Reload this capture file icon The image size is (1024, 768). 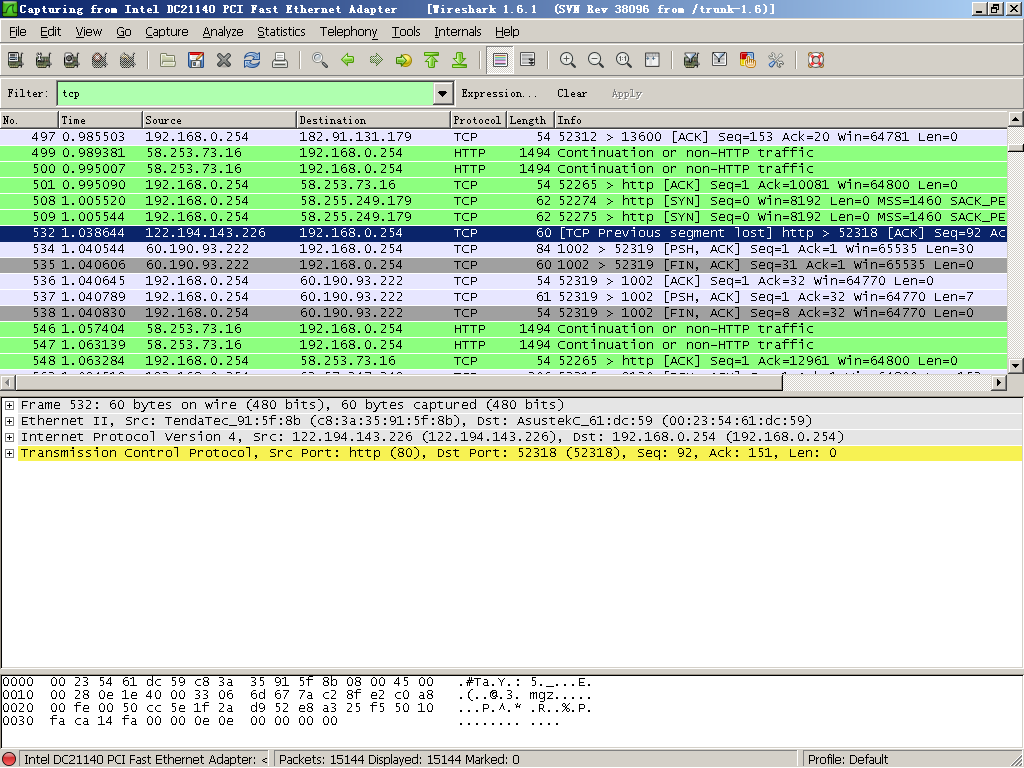click(252, 61)
